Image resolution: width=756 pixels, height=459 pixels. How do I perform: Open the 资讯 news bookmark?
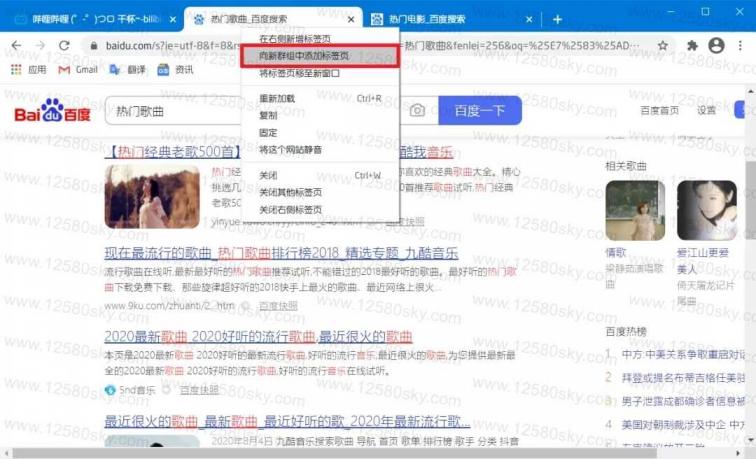(176, 69)
